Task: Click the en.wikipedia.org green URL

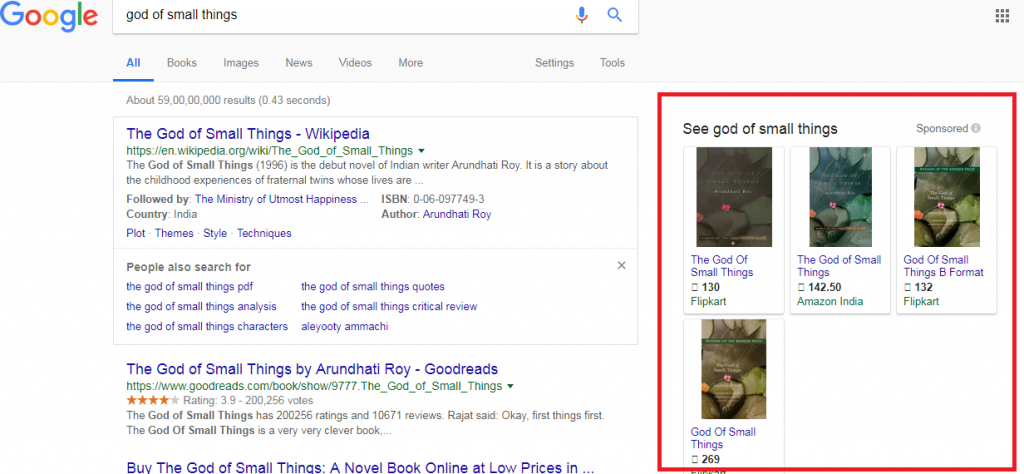Action: (x=270, y=150)
